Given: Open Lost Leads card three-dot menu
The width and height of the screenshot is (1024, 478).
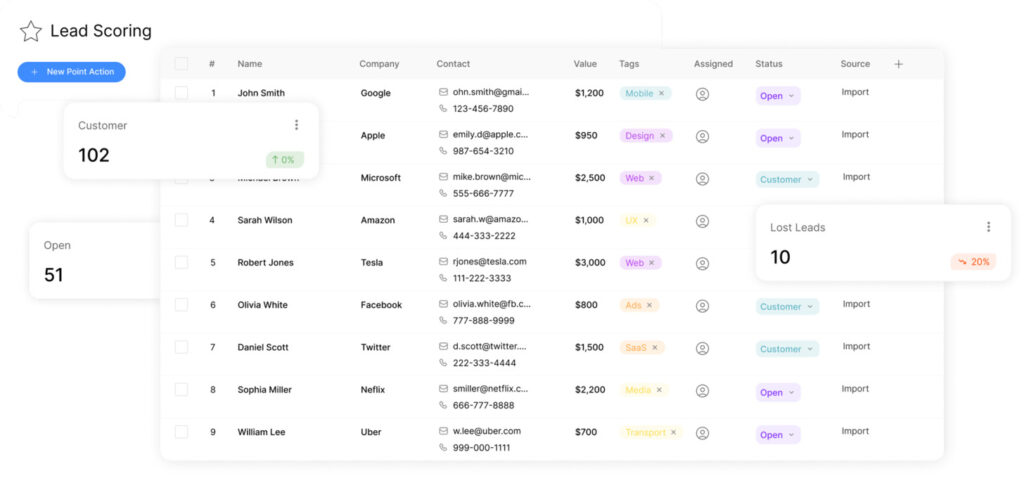Looking at the screenshot, I should coord(988,227).
